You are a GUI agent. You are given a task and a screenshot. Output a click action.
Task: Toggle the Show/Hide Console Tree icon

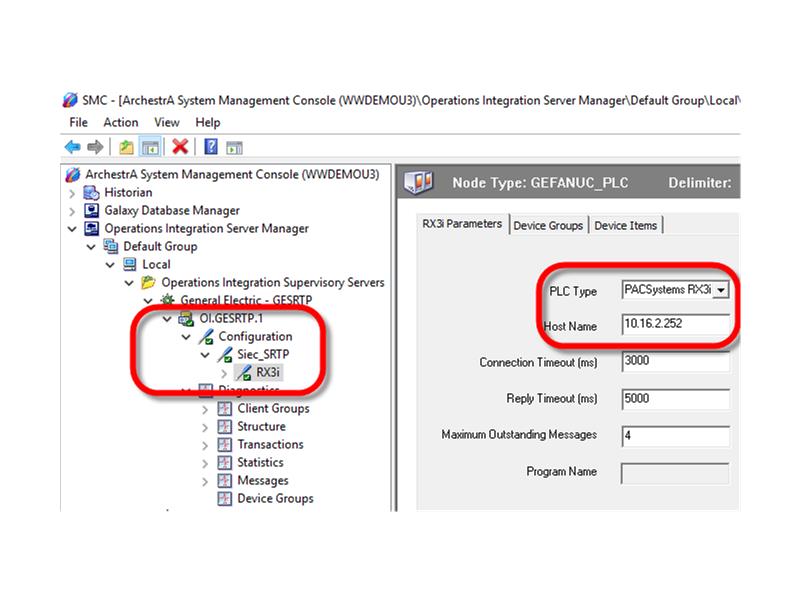(x=151, y=147)
